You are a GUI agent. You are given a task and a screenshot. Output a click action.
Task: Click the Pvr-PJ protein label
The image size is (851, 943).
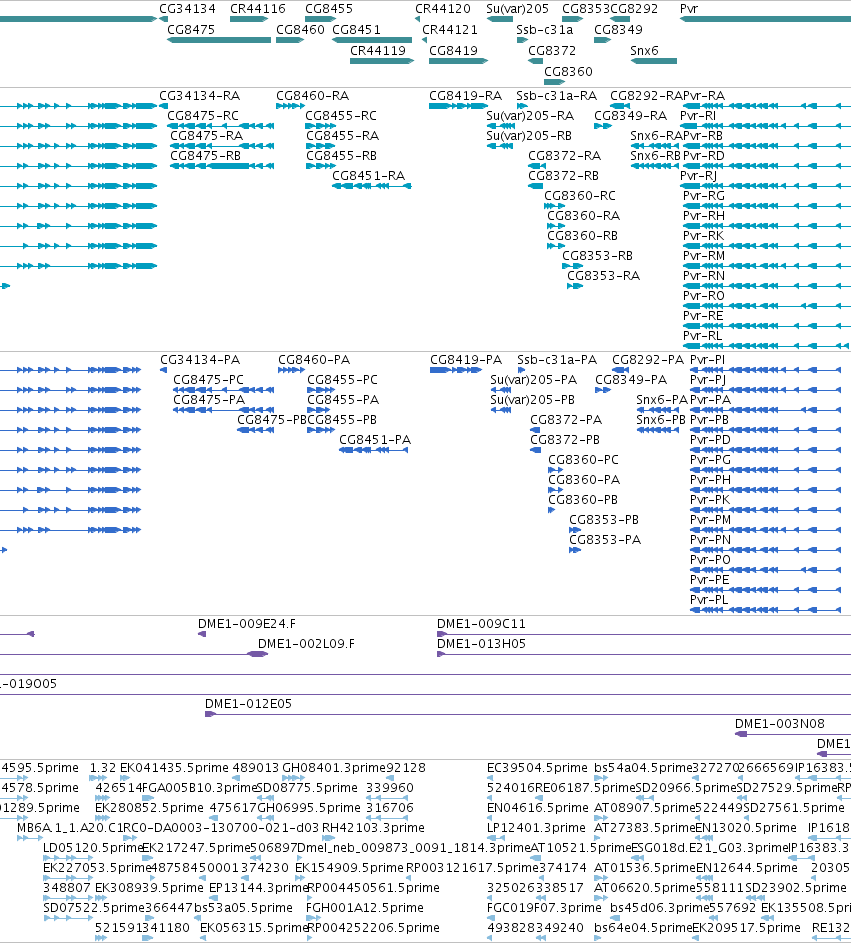(x=708, y=380)
